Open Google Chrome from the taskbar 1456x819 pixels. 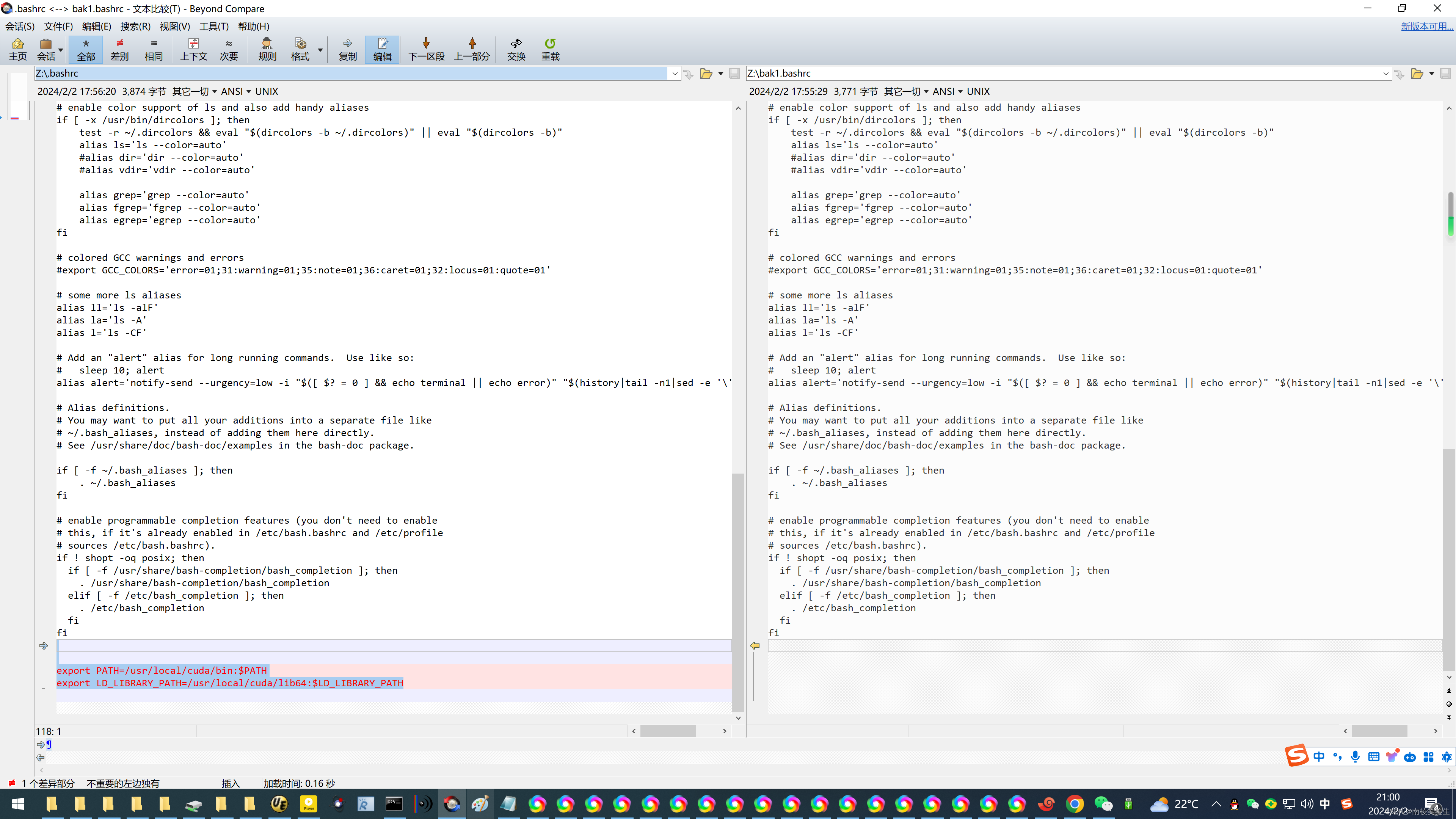pyautogui.click(x=1075, y=804)
